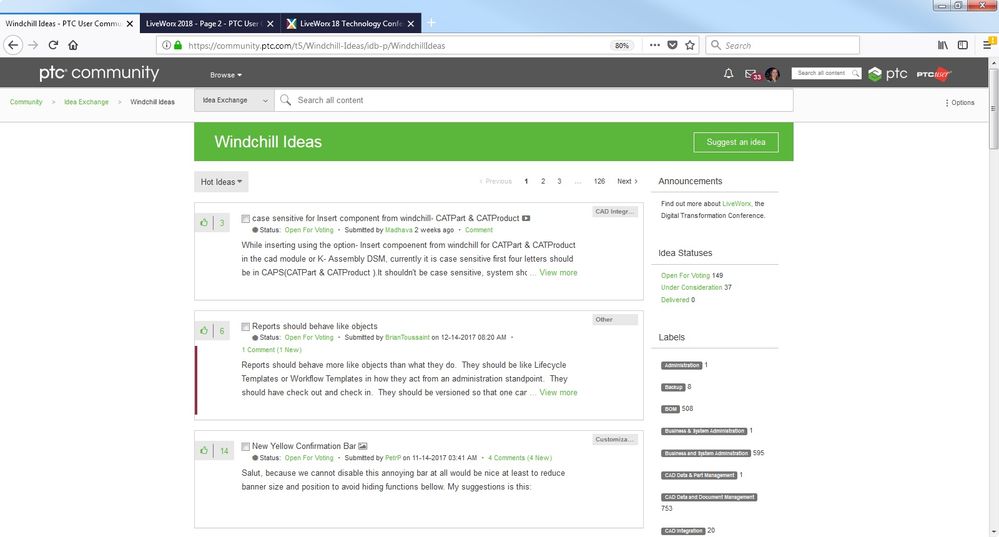
Task: Go to page 2 of ideas
Action: [543, 182]
